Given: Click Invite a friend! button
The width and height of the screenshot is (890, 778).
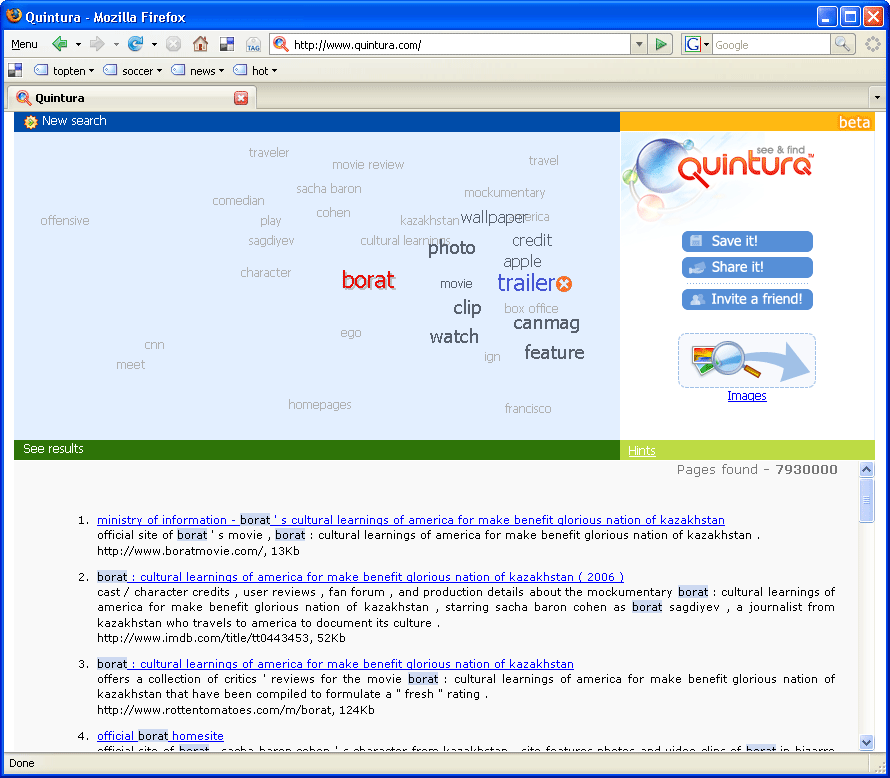Looking at the screenshot, I should point(747,299).
